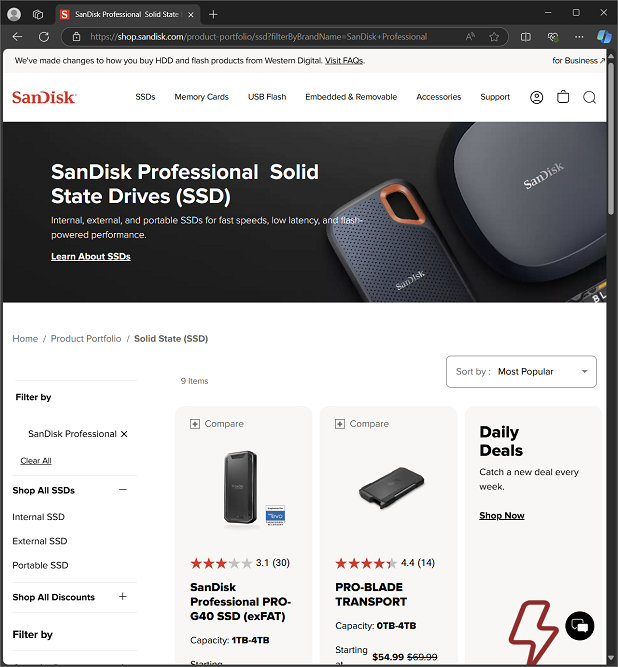
Task: Click the search magnifier icon
Action: 589,97
